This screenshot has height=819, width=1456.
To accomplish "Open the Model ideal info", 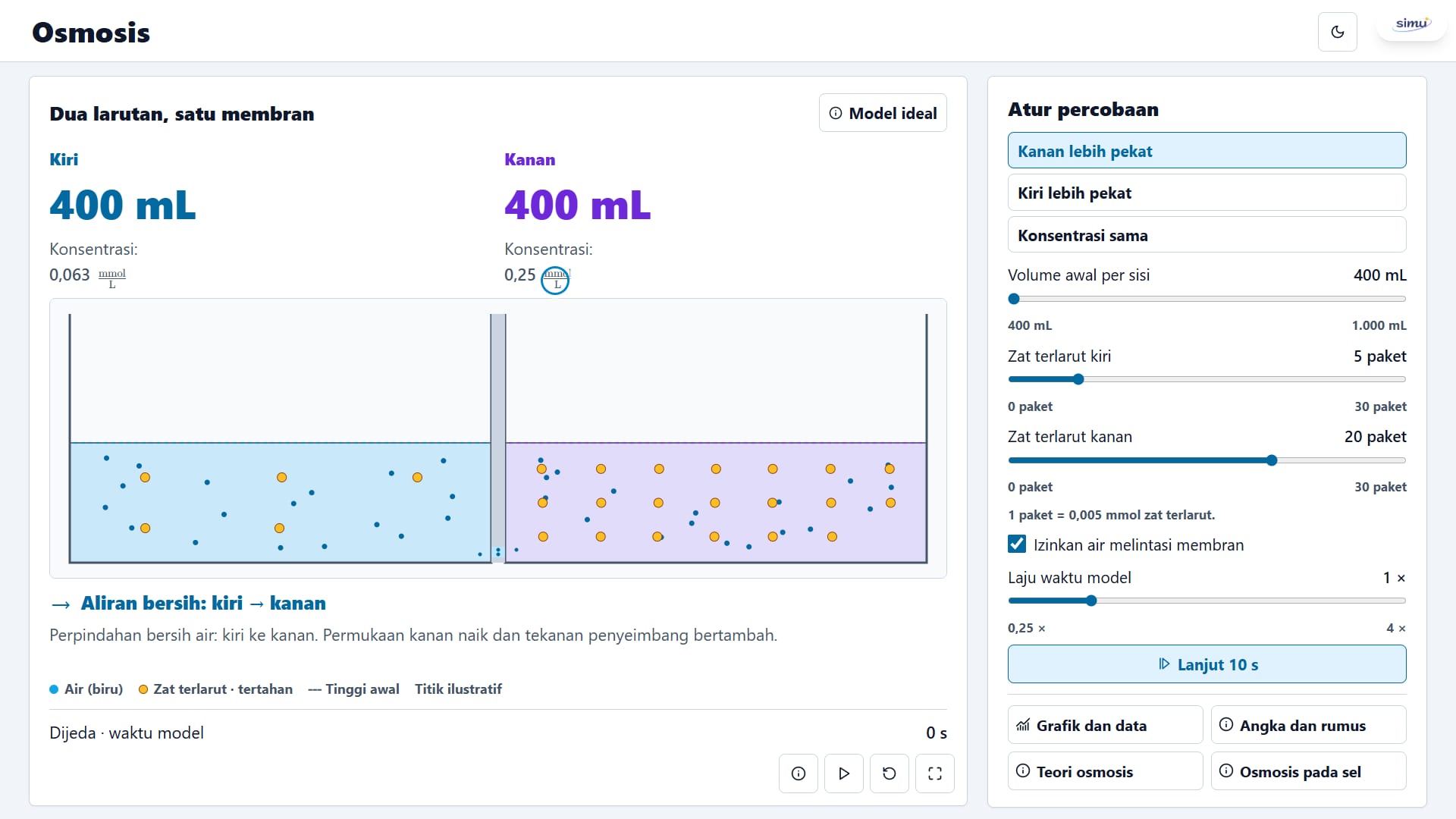I will click(883, 113).
